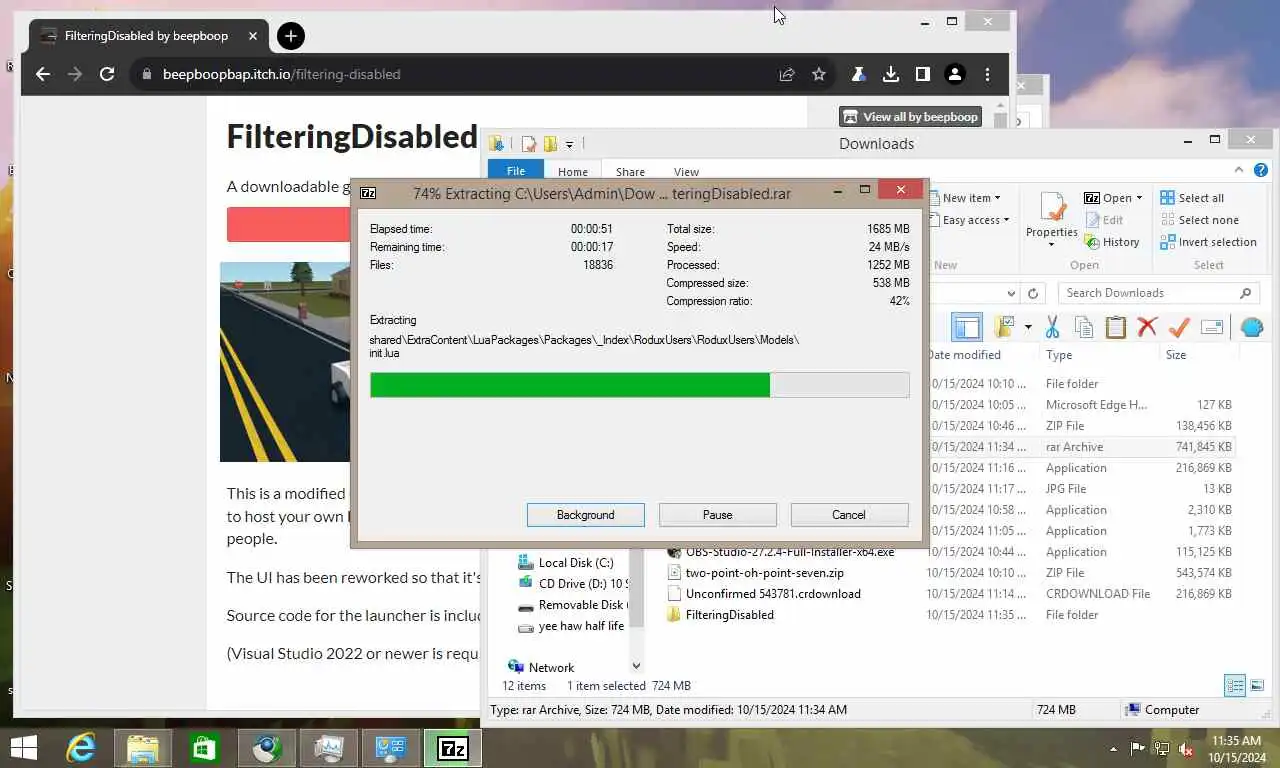Select two-point-oh-point-seven.zip file
The height and width of the screenshot is (768, 1280).
(x=764, y=573)
